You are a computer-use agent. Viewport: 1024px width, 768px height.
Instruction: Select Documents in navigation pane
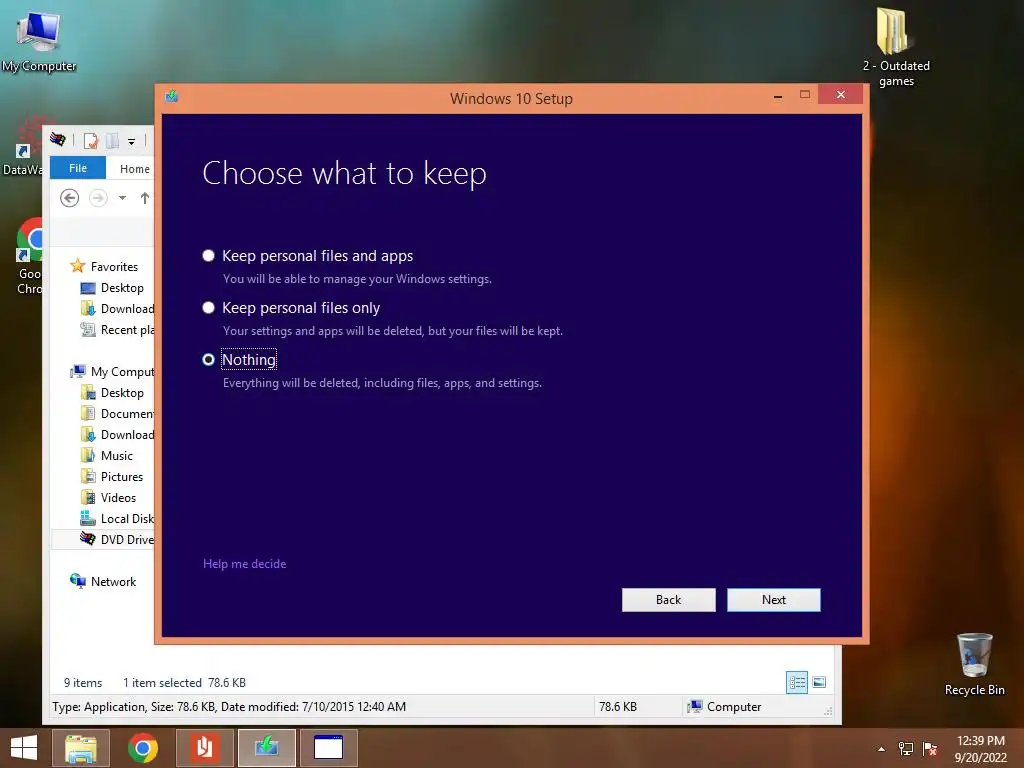(117, 413)
